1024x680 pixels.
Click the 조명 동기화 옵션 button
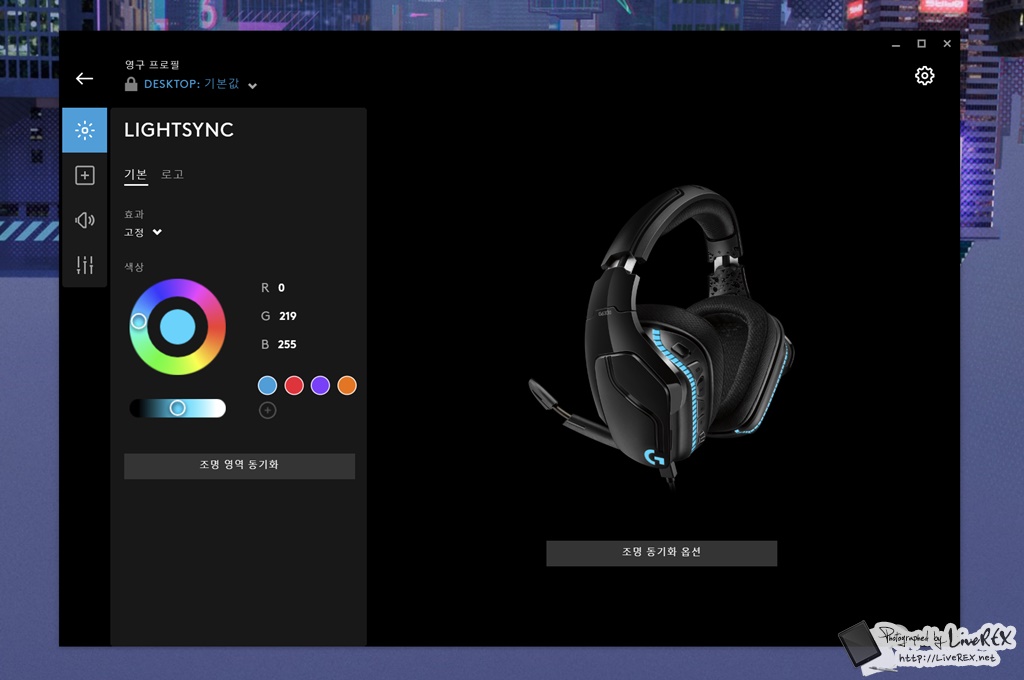[662, 553]
